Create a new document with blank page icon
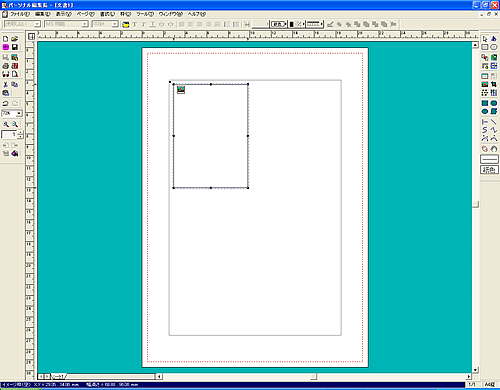Viewport: 500px width, 390px height. [6, 39]
